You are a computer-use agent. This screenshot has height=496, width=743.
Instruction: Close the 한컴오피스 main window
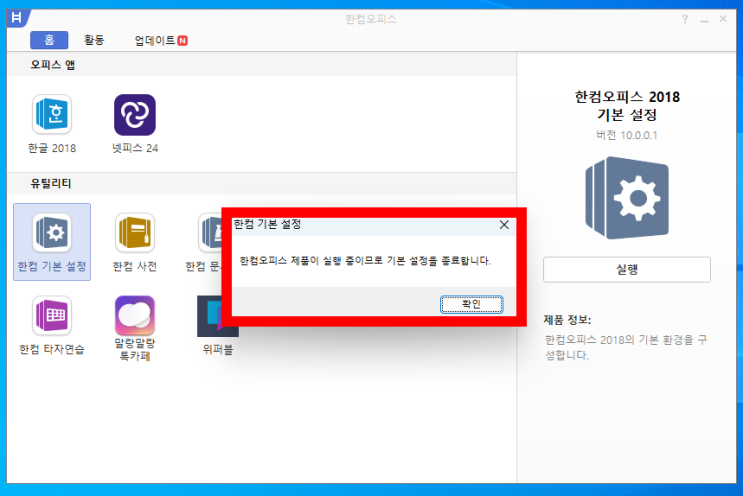723,19
